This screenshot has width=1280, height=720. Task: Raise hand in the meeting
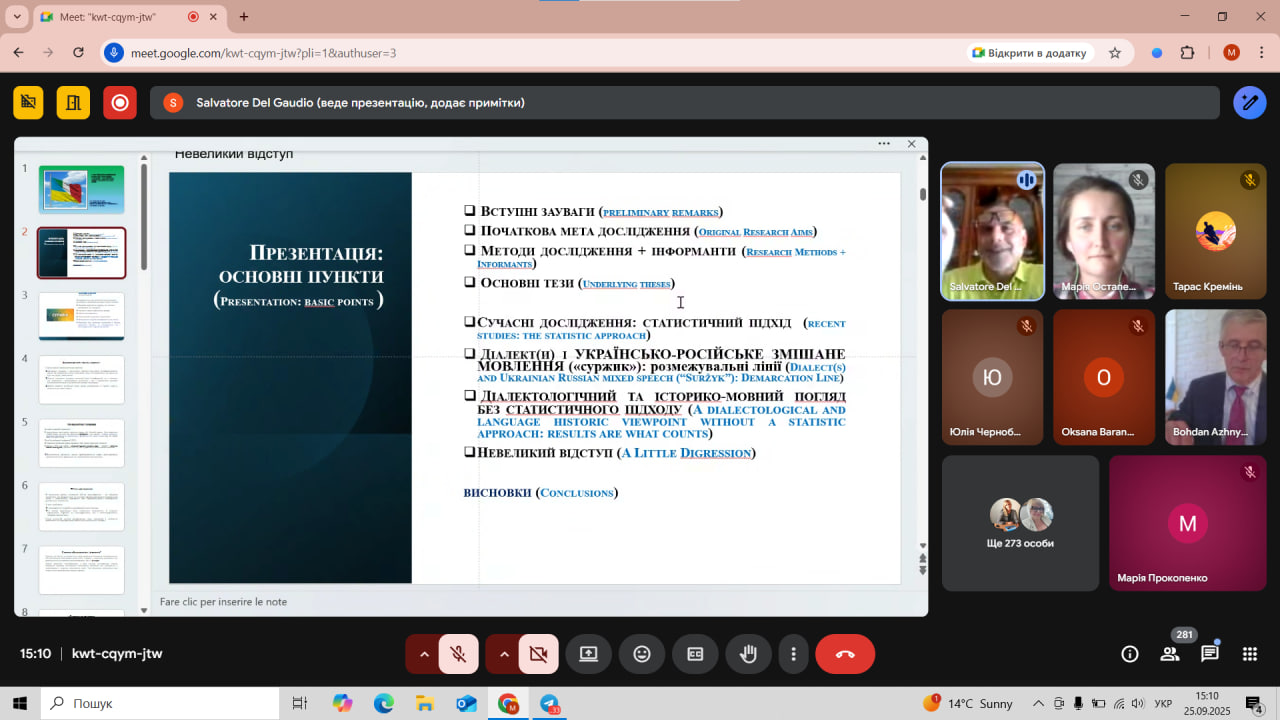pyautogui.click(x=748, y=654)
